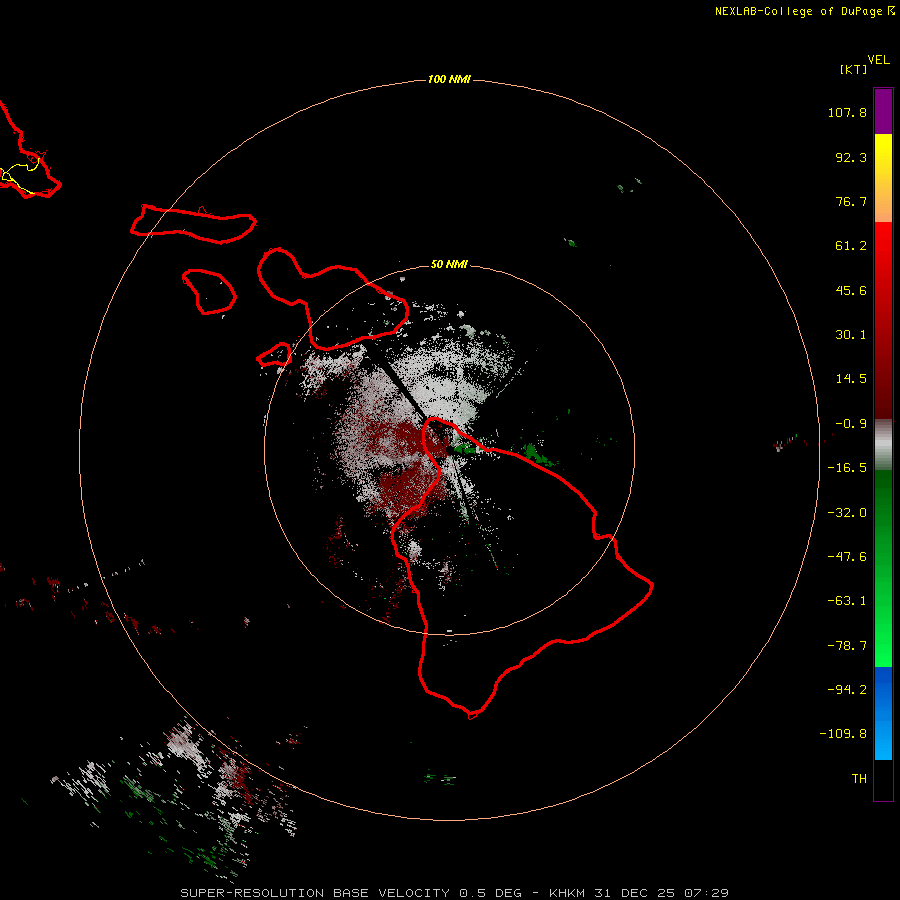The image size is (900, 900).
Task: Select the 92.3 value on the velocity scale
Action: pyautogui.click(x=851, y=157)
